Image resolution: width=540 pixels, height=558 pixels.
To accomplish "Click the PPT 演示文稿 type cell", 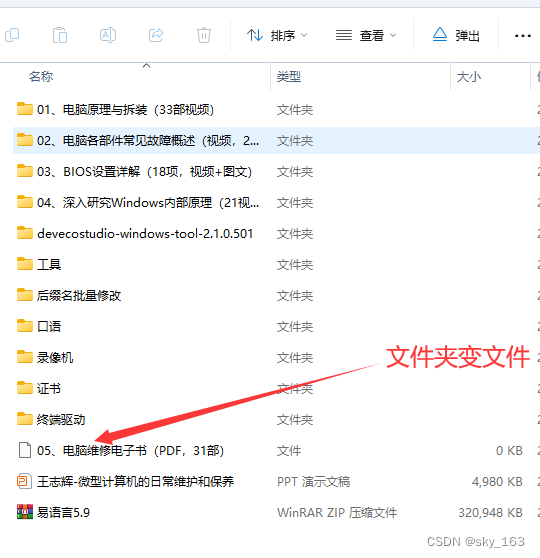I will pyautogui.click(x=314, y=481).
